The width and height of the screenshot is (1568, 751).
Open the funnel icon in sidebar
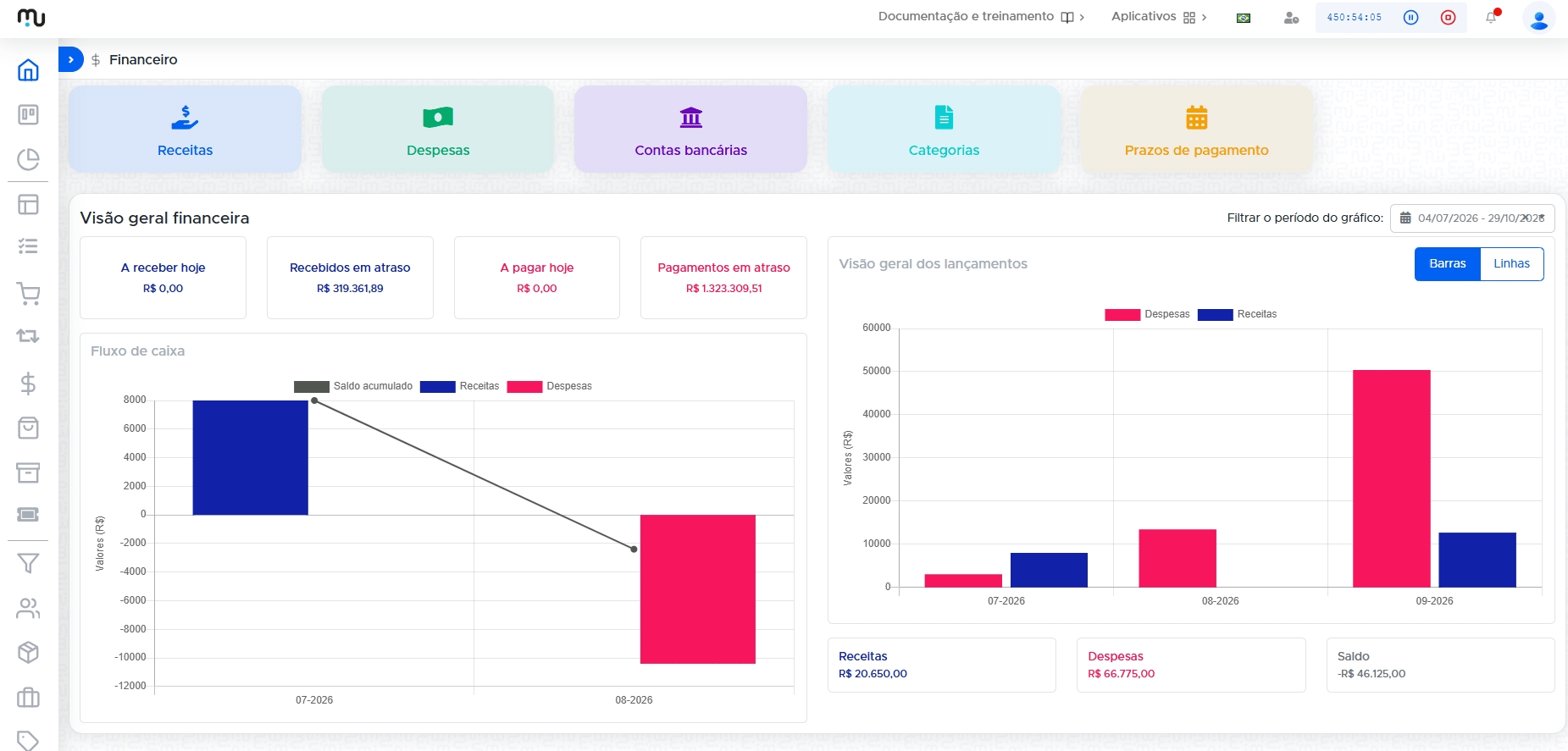(28, 563)
